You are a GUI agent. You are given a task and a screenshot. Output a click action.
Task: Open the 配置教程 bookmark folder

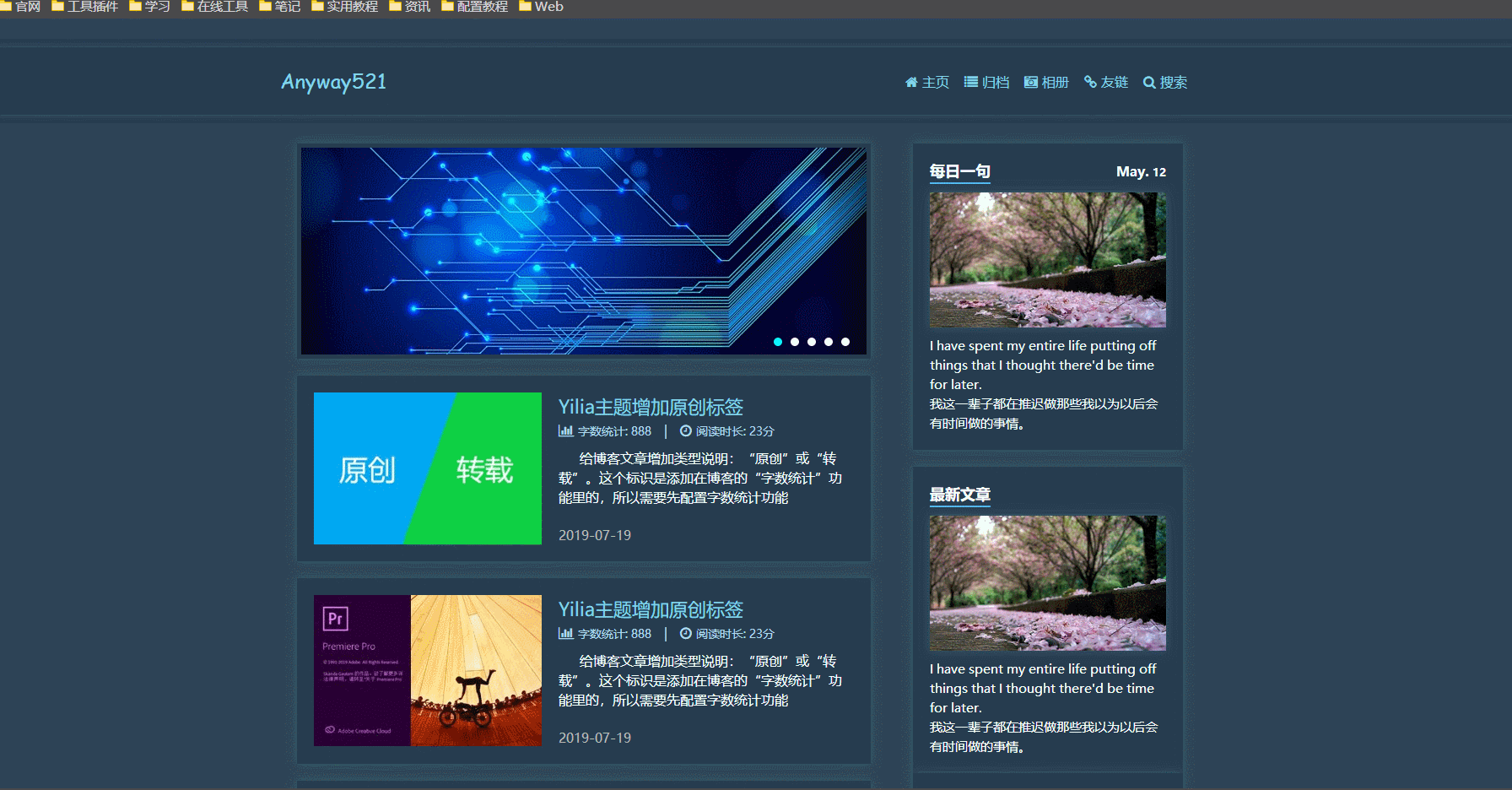coord(475,7)
